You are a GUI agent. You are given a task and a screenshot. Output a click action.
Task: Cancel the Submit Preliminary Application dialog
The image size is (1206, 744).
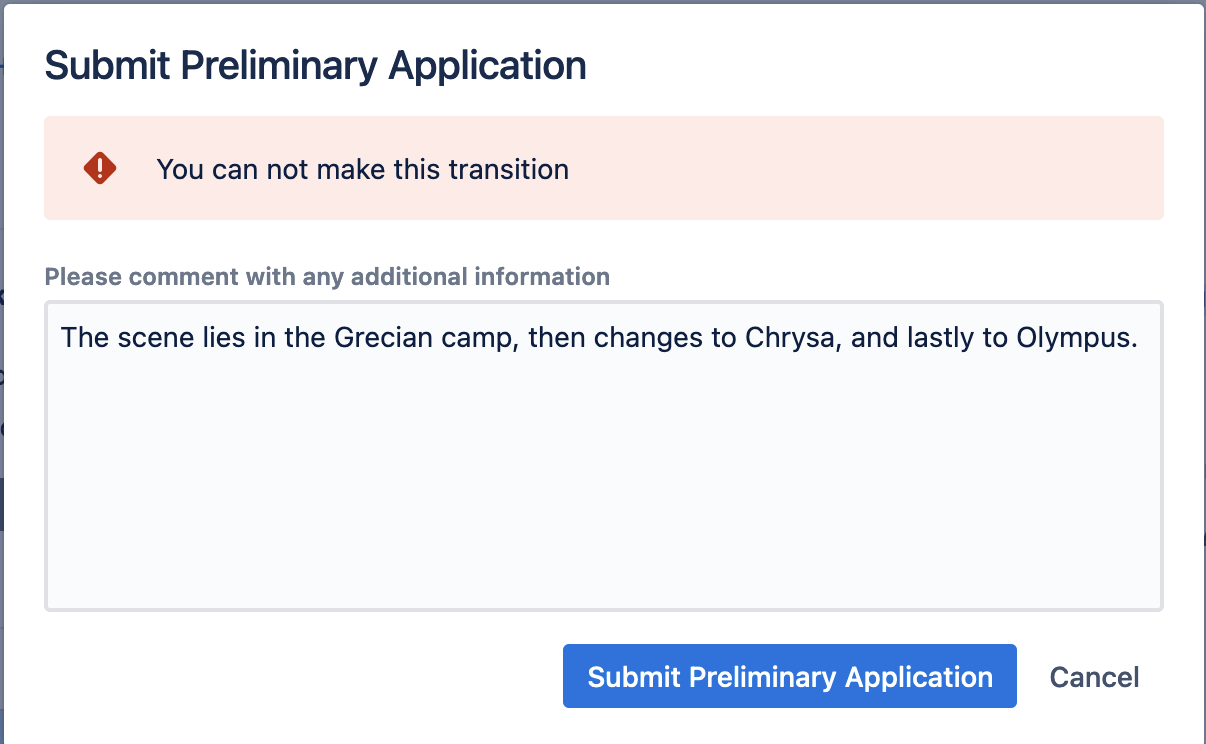1094,677
